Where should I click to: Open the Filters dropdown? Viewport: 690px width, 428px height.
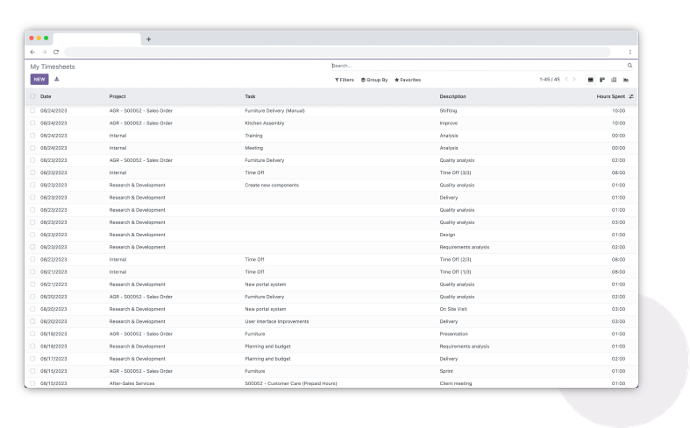tap(344, 79)
